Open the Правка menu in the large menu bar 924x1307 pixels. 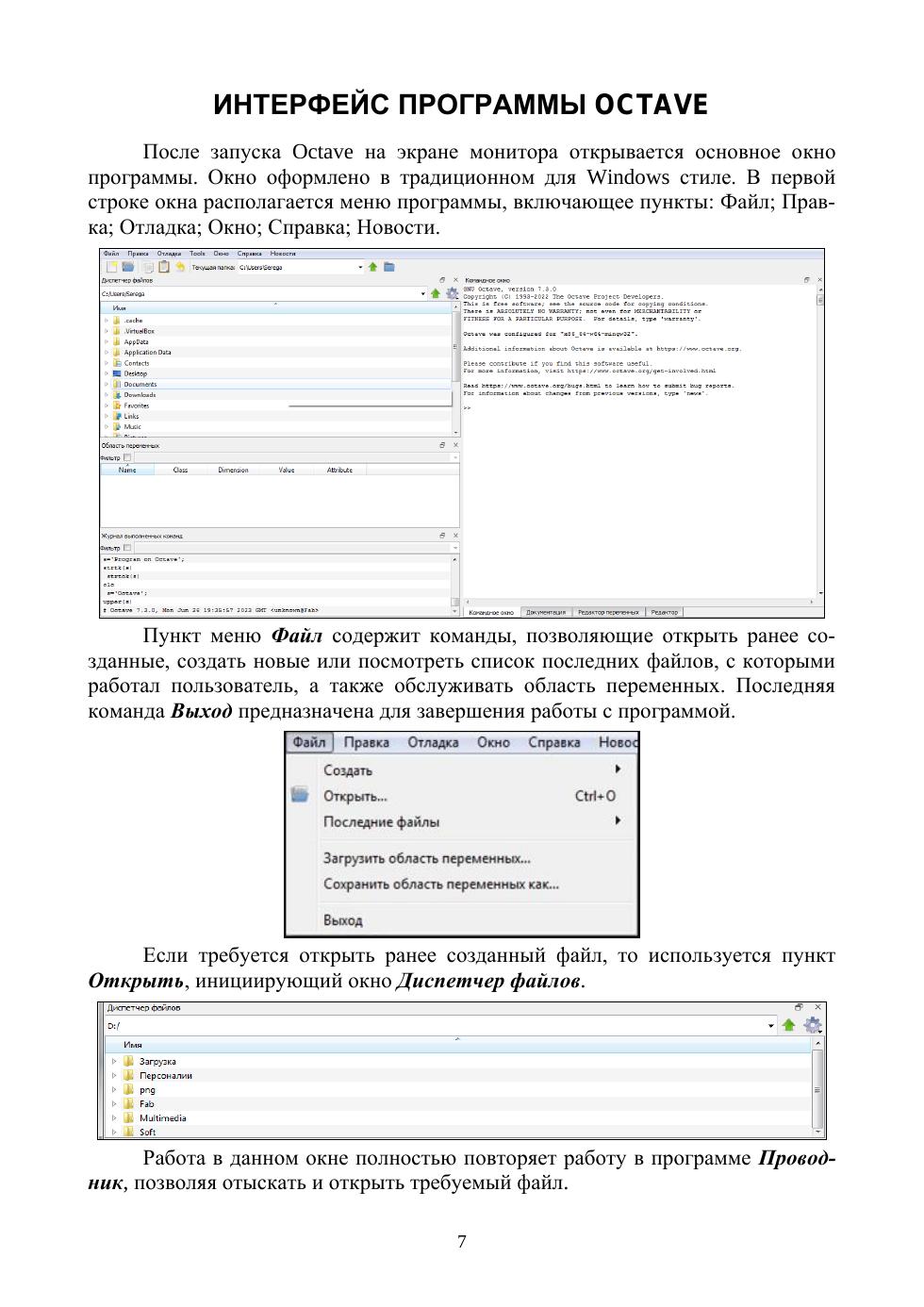click(x=367, y=742)
